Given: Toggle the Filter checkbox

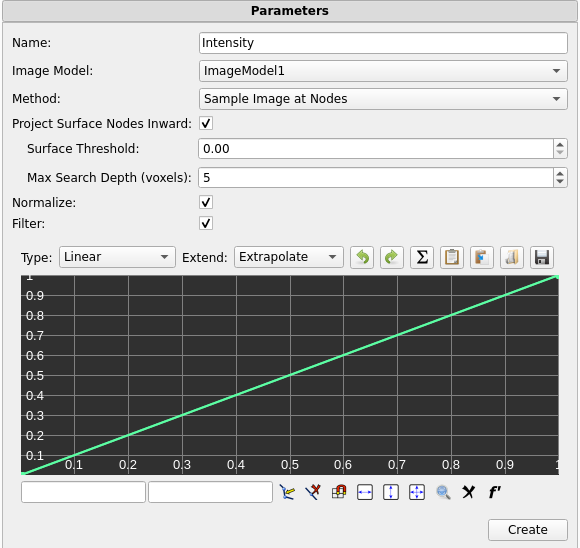Looking at the screenshot, I should 206,223.
